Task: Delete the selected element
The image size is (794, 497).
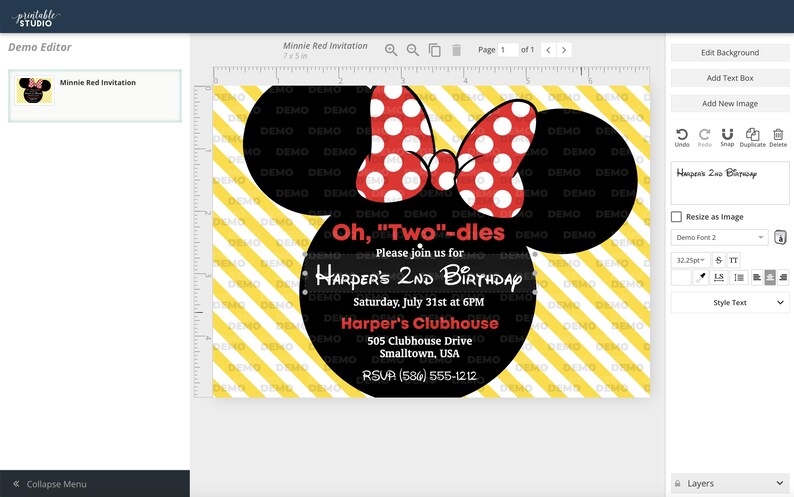Action: pos(778,137)
